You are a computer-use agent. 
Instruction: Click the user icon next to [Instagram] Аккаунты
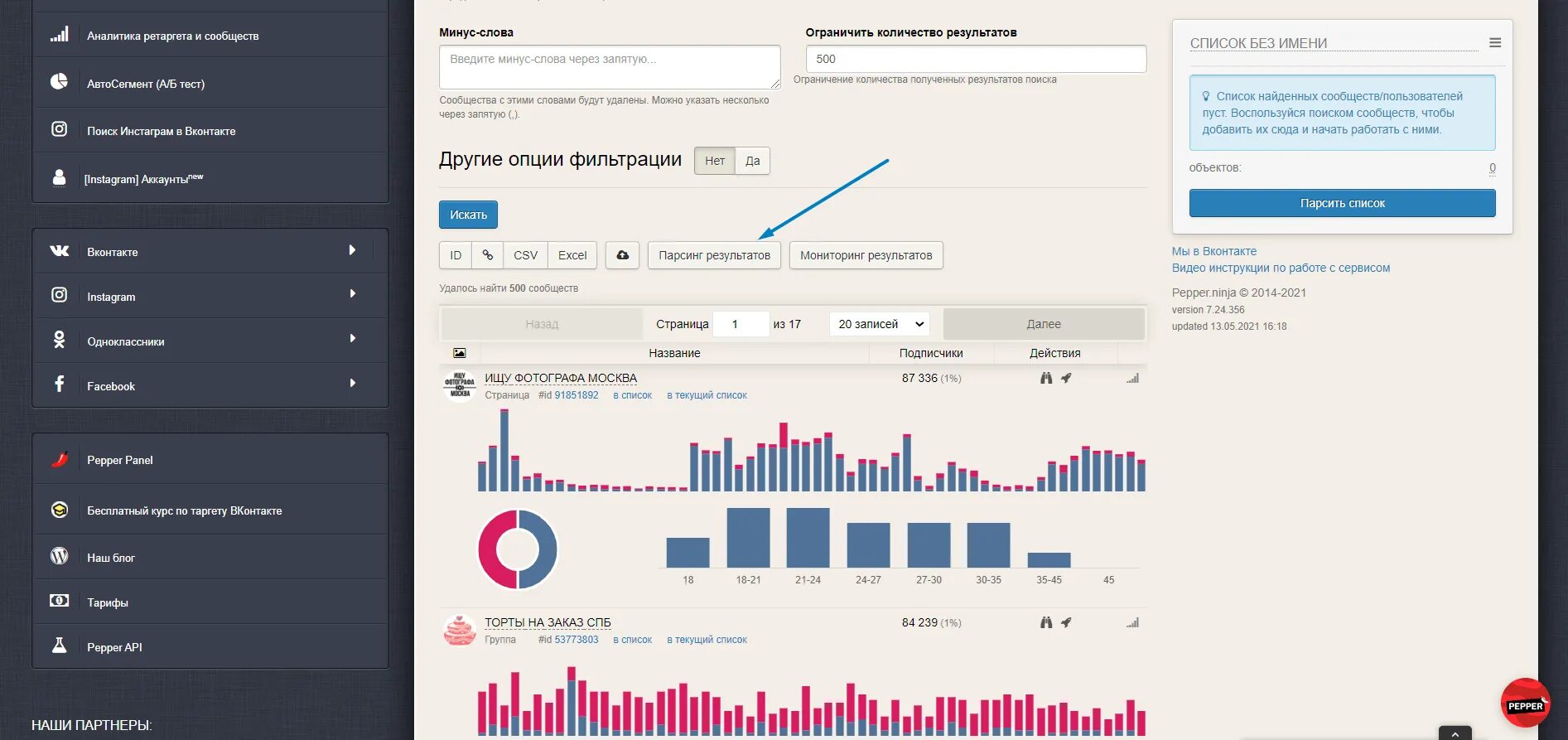59,177
